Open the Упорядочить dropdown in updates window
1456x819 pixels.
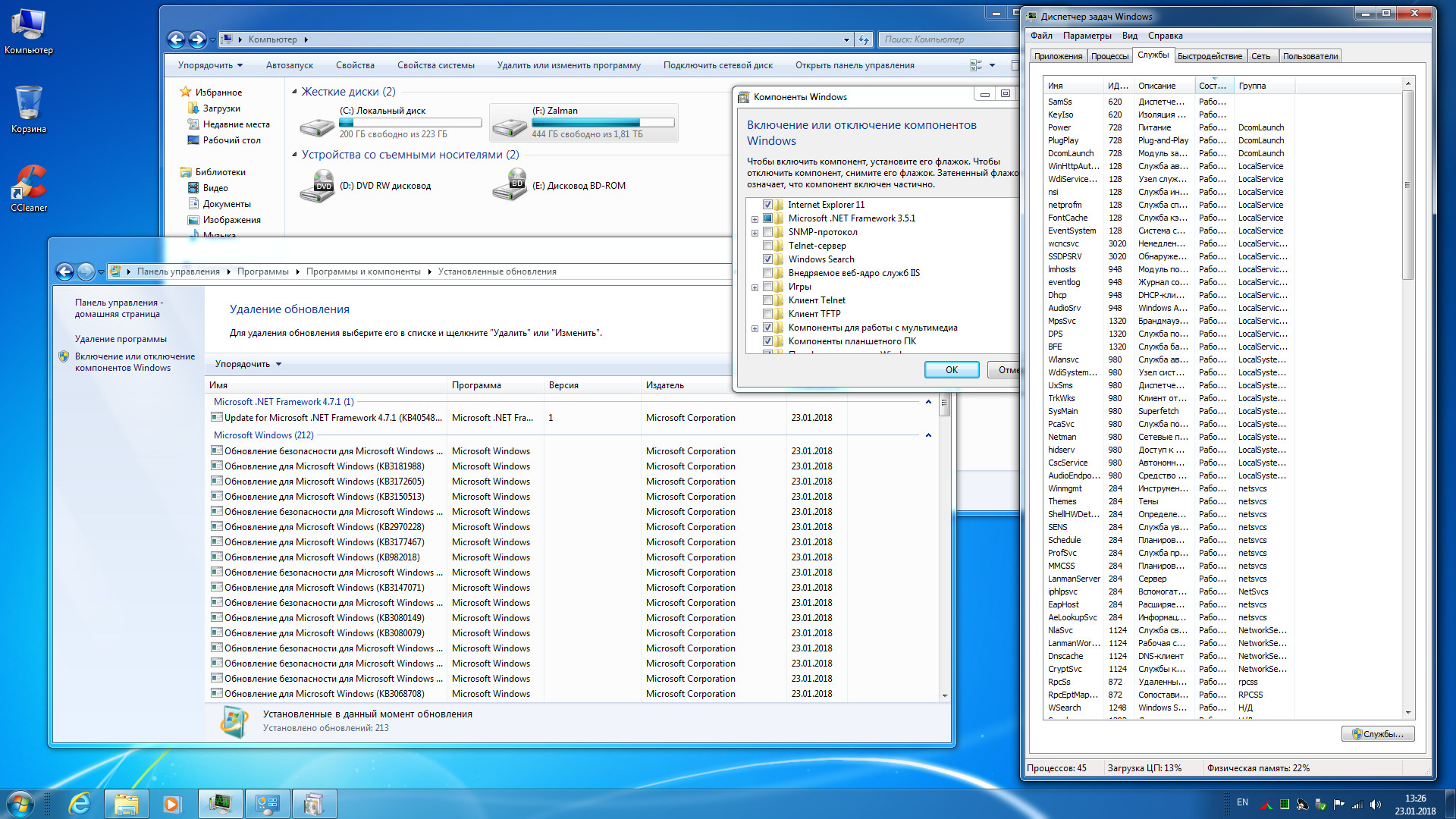(248, 364)
